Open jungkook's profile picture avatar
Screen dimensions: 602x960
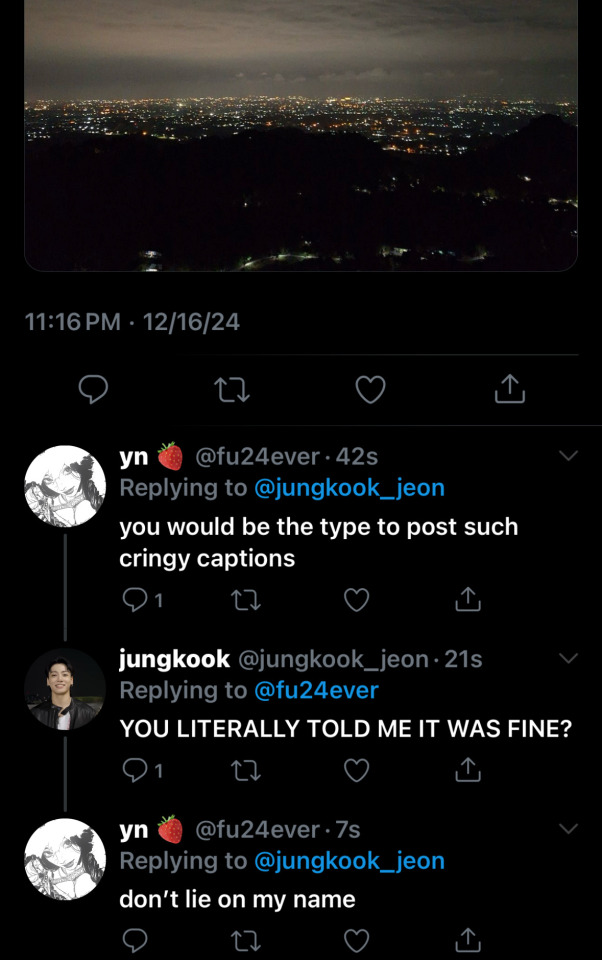(x=64, y=689)
